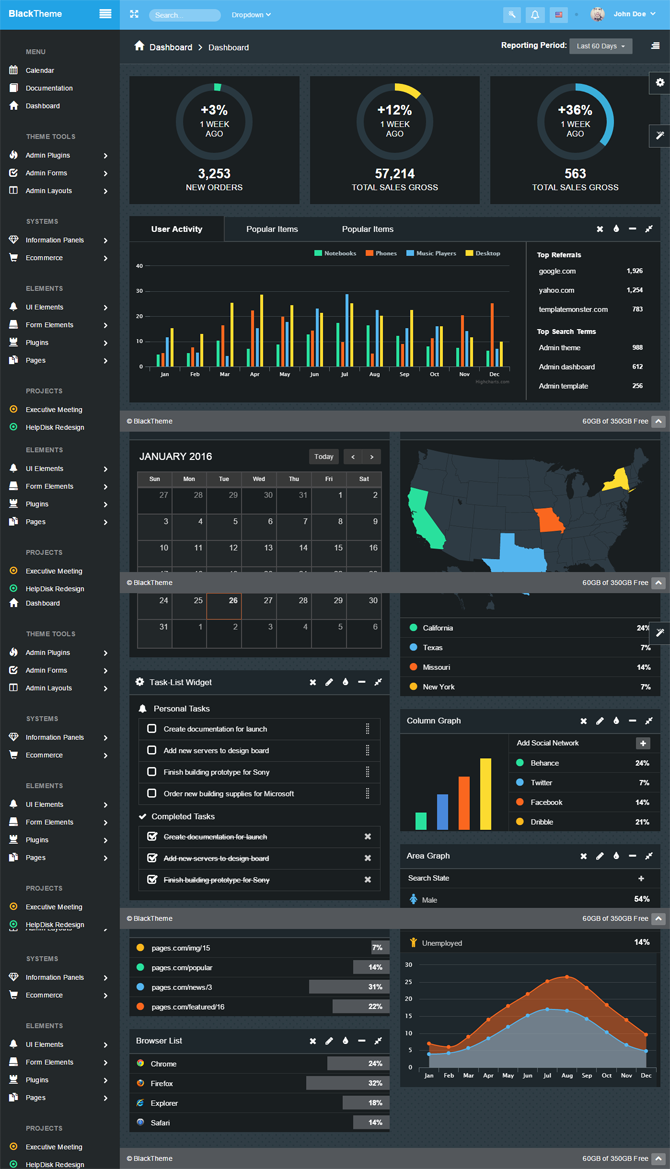670x1169 pixels.
Task: Click the plus beside Search State
Action: 641,878
